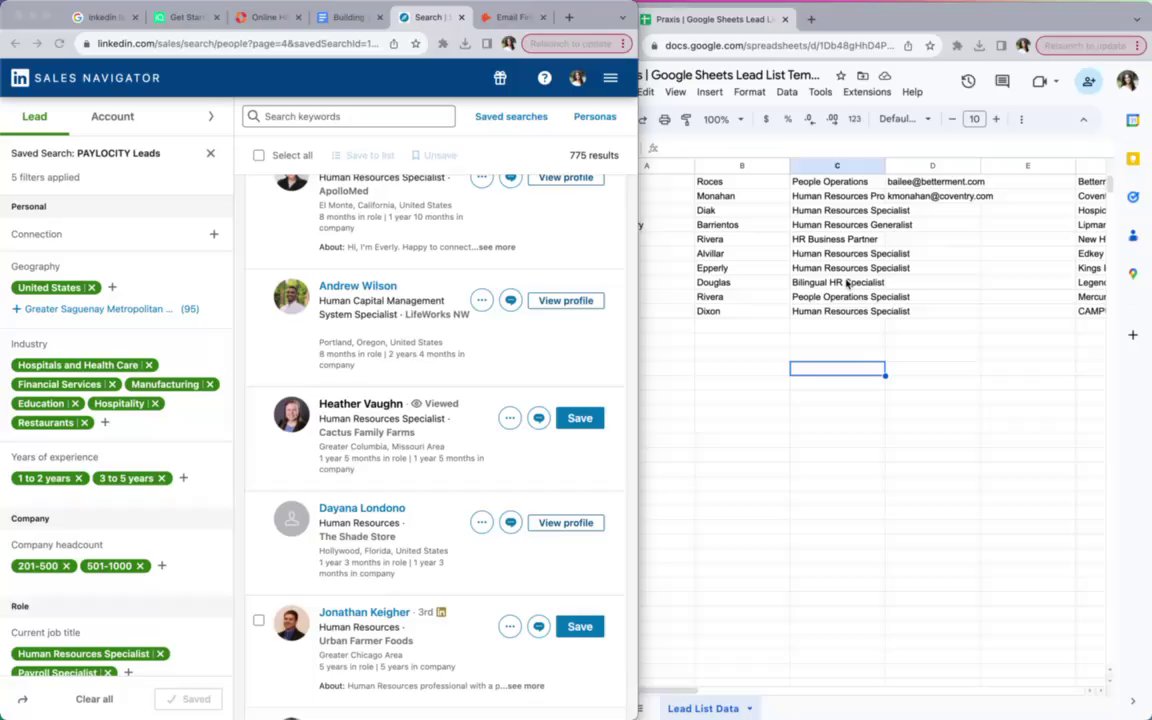Remove the Education industry filter
Image resolution: width=1152 pixels, height=720 pixels.
coord(75,403)
